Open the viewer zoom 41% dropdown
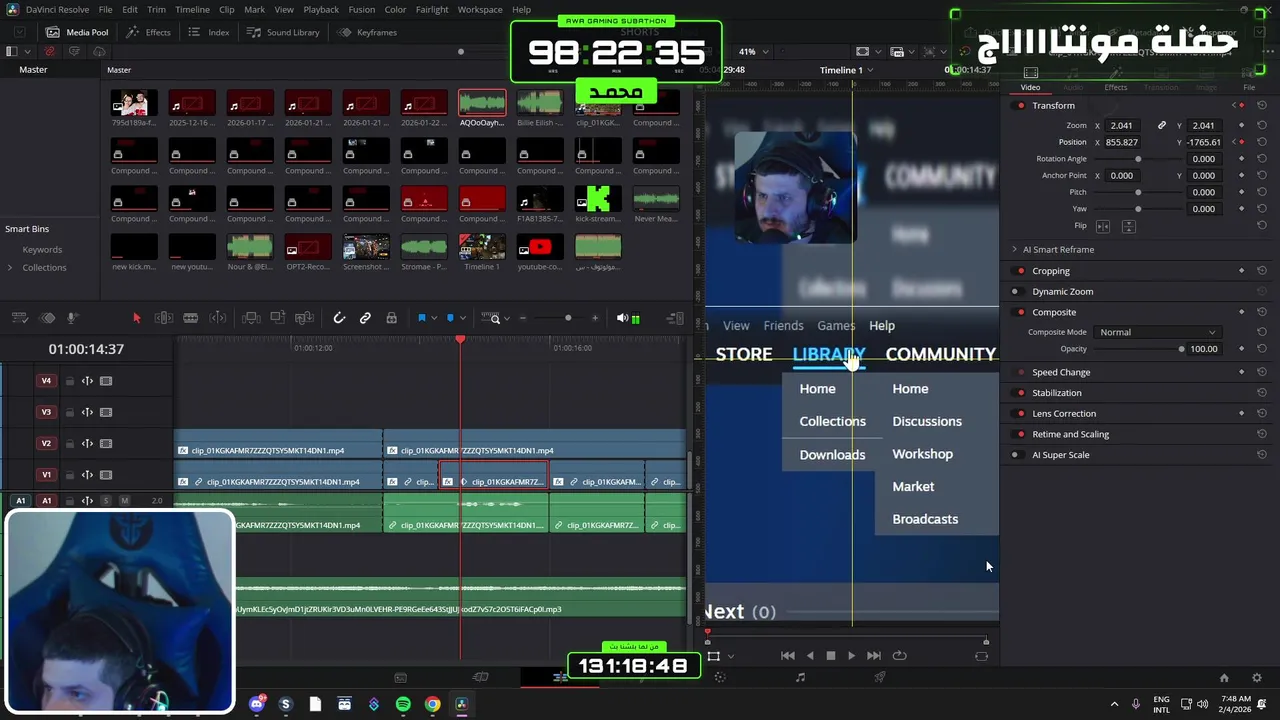The image size is (1280, 720). point(754,51)
